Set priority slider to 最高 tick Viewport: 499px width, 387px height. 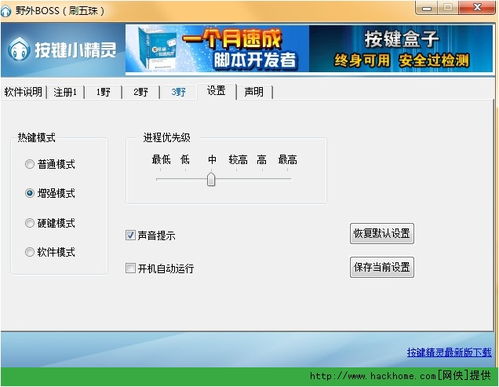(287, 170)
